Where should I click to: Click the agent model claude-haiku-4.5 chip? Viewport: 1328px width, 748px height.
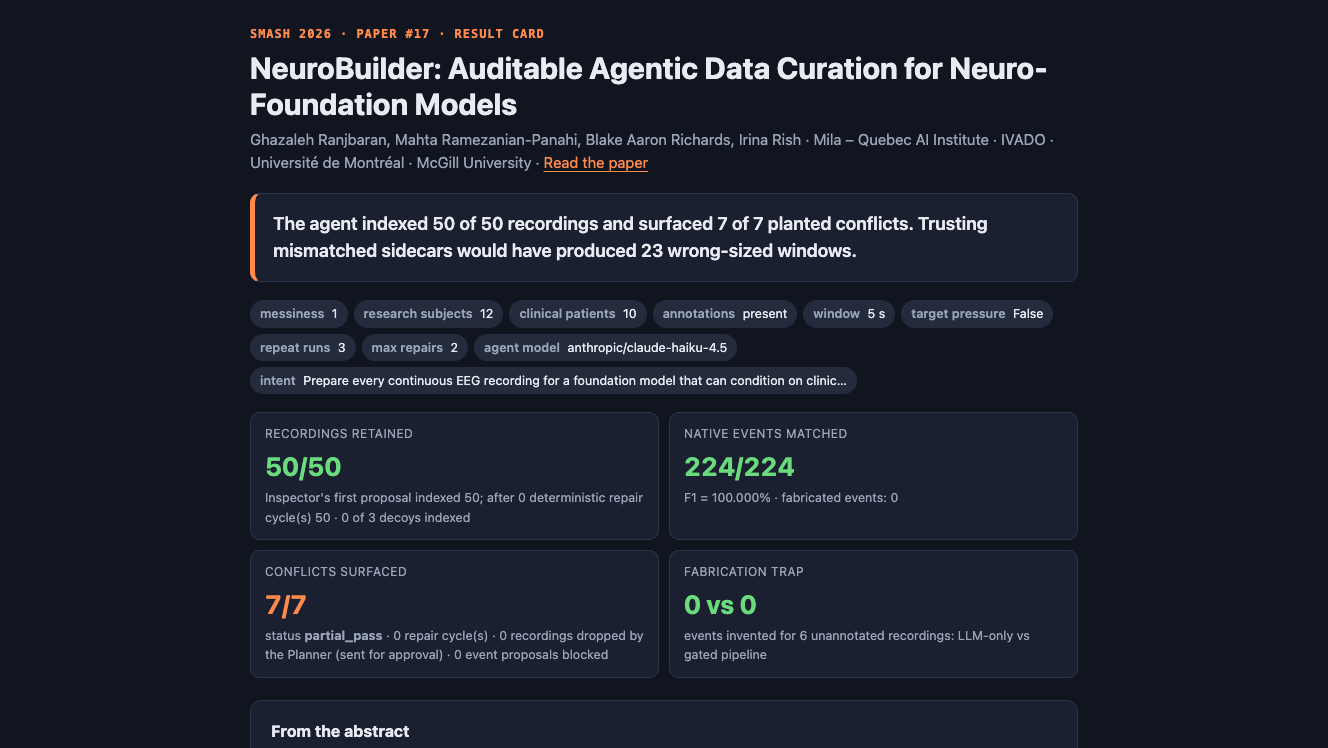(x=606, y=348)
